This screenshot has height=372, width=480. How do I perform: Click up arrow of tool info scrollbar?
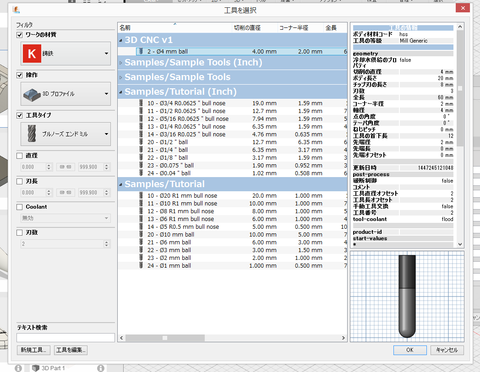pos(460,27)
